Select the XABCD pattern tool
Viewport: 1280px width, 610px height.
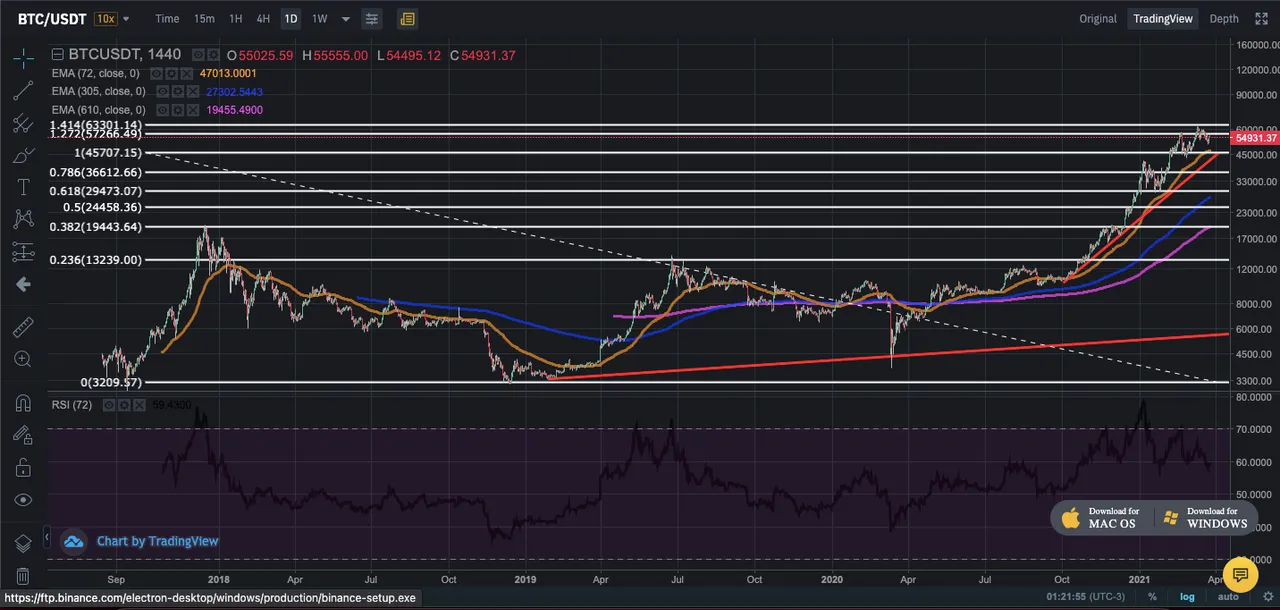[x=23, y=219]
